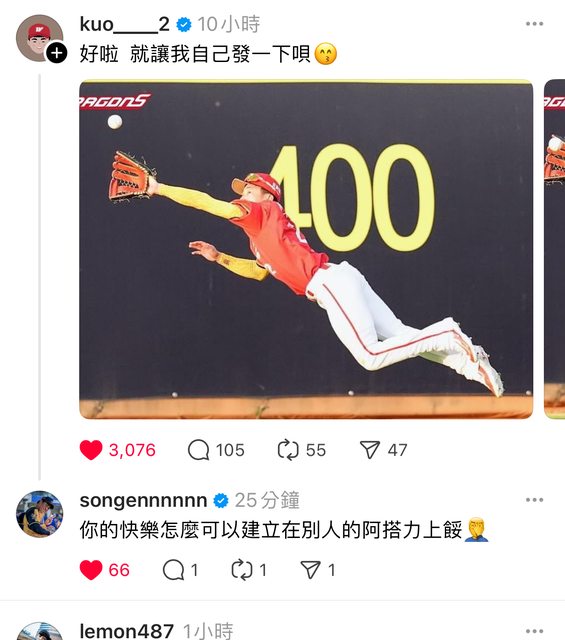
Task: Open comments on post with 105 replies
Action: 198,450
